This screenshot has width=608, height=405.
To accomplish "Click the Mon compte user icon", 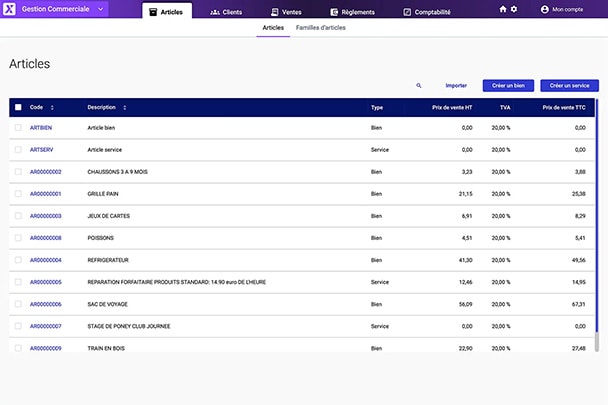I will 544,9.
